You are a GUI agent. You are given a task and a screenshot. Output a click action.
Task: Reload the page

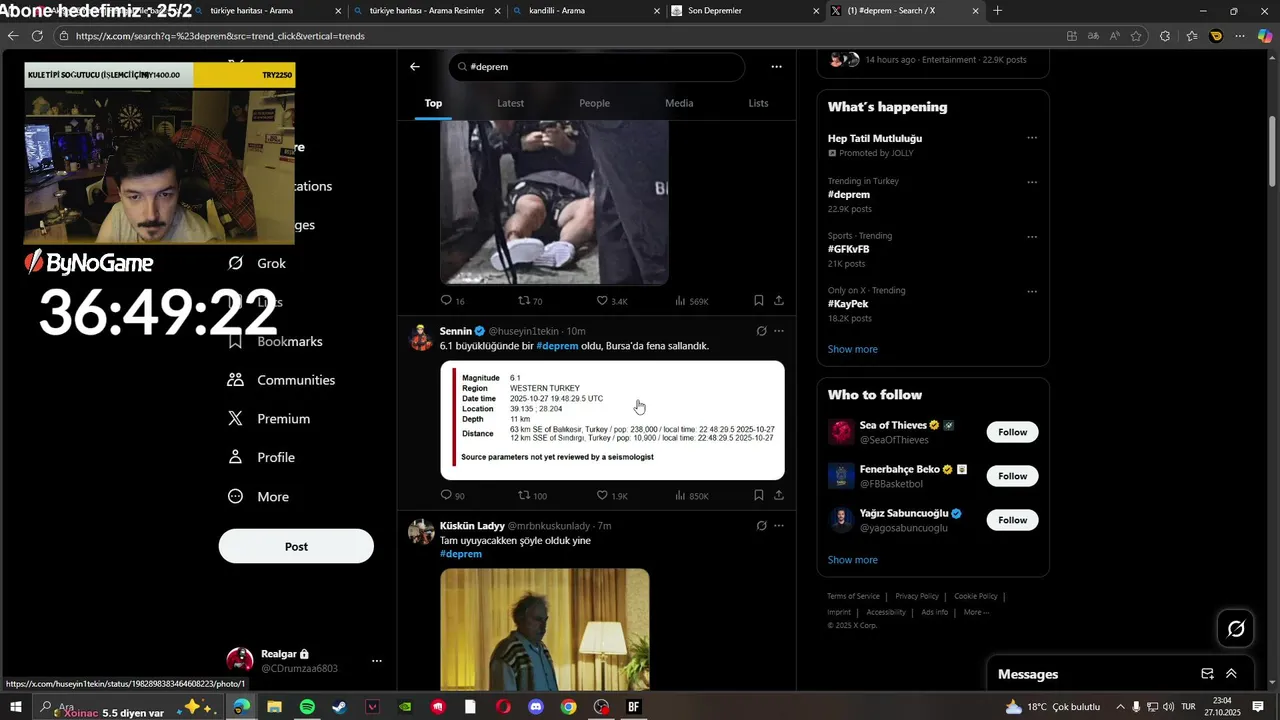pyautogui.click(x=37, y=36)
